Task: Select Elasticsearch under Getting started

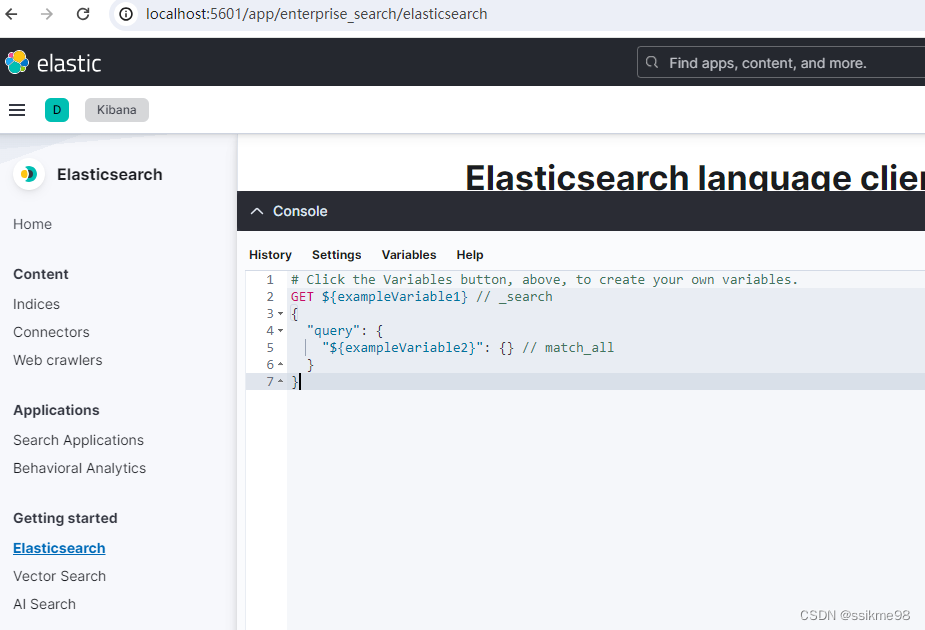Action: [59, 548]
